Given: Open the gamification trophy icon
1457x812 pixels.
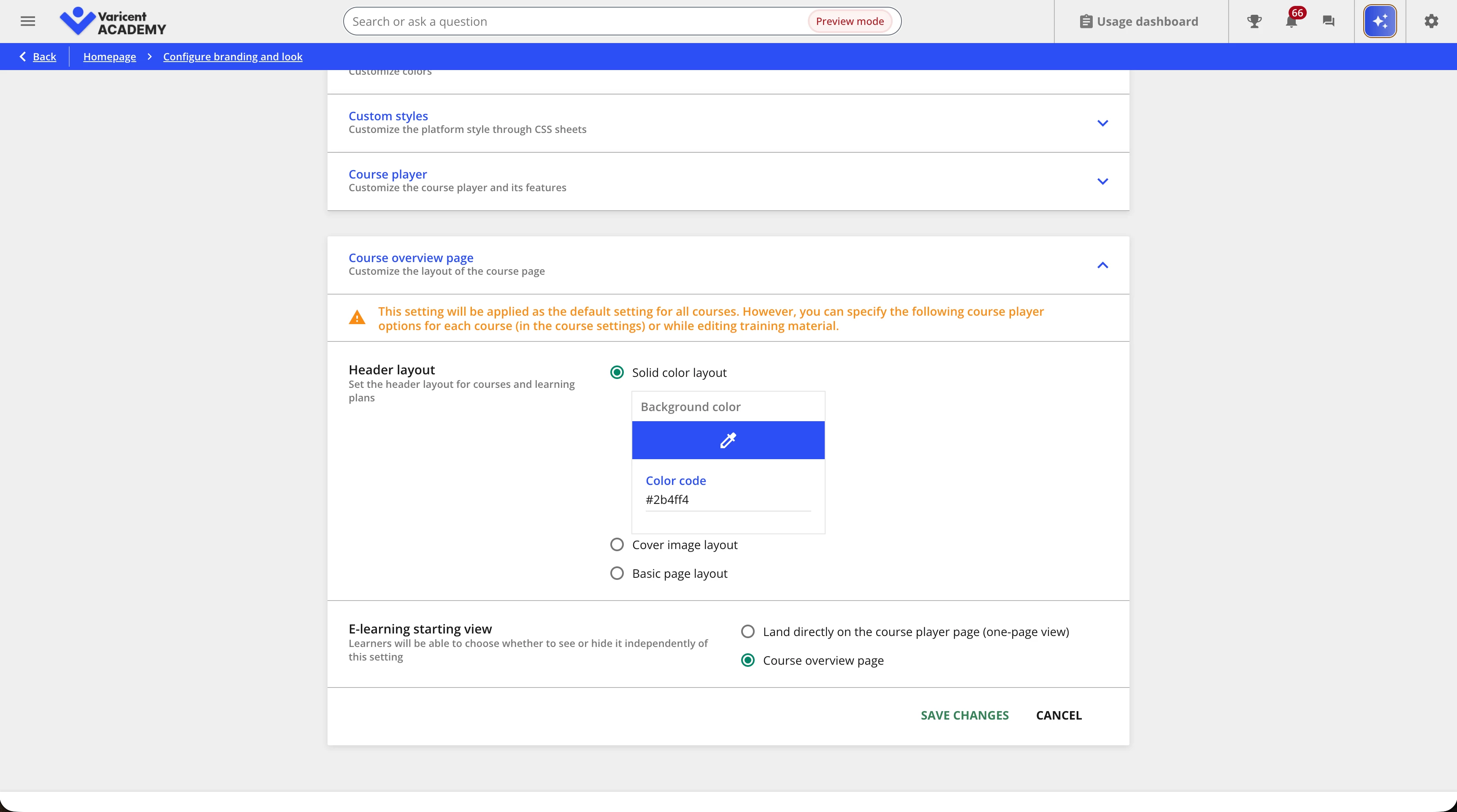Looking at the screenshot, I should point(1254,22).
